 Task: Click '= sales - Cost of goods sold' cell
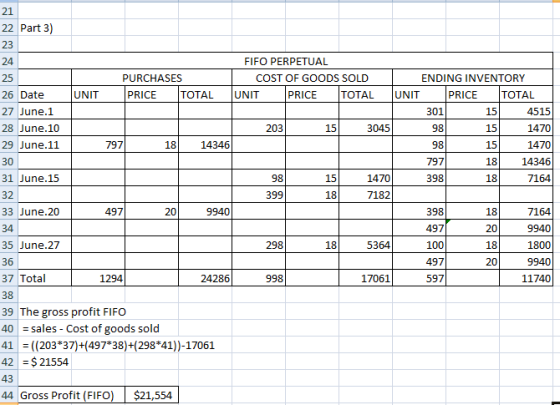[91, 329]
